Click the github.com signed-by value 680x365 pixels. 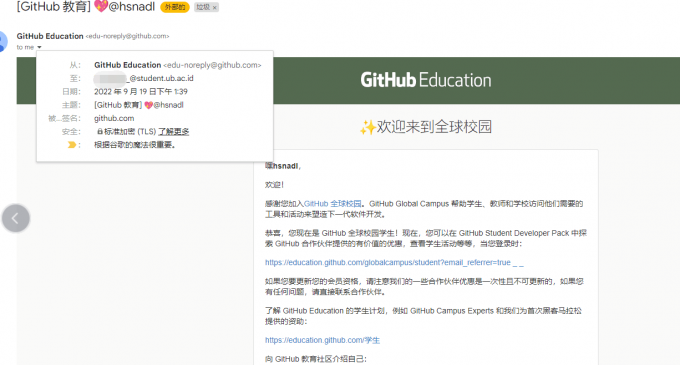pyautogui.click(x=114, y=118)
